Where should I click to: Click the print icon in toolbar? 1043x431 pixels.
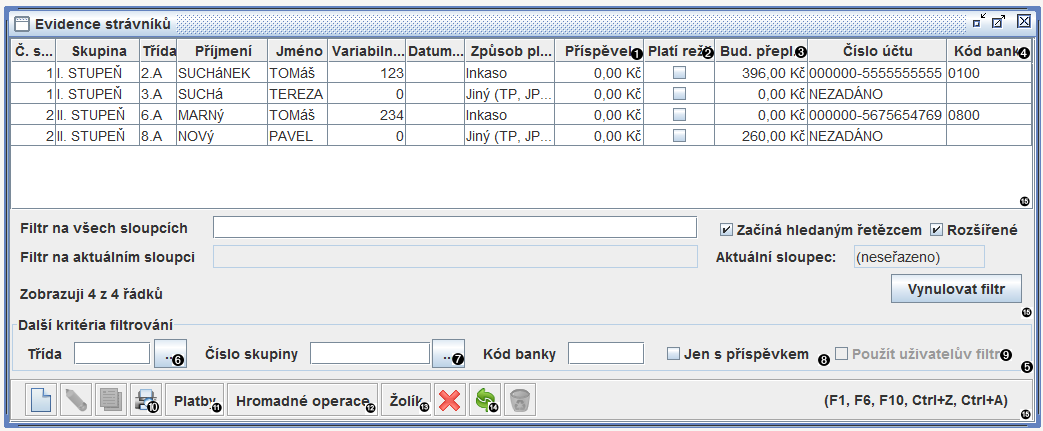point(144,401)
